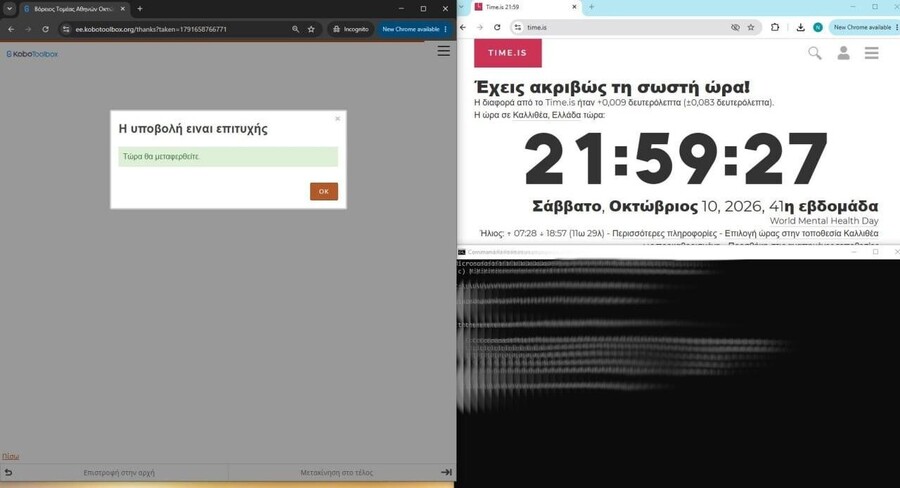
Task: Open the tab search dropdown in left Chrome
Action: click(x=9, y=9)
